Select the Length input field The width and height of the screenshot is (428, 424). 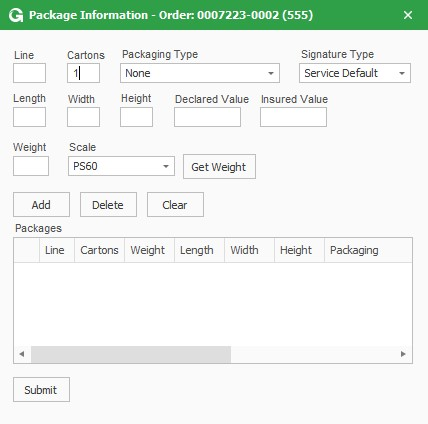coord(29,117)
